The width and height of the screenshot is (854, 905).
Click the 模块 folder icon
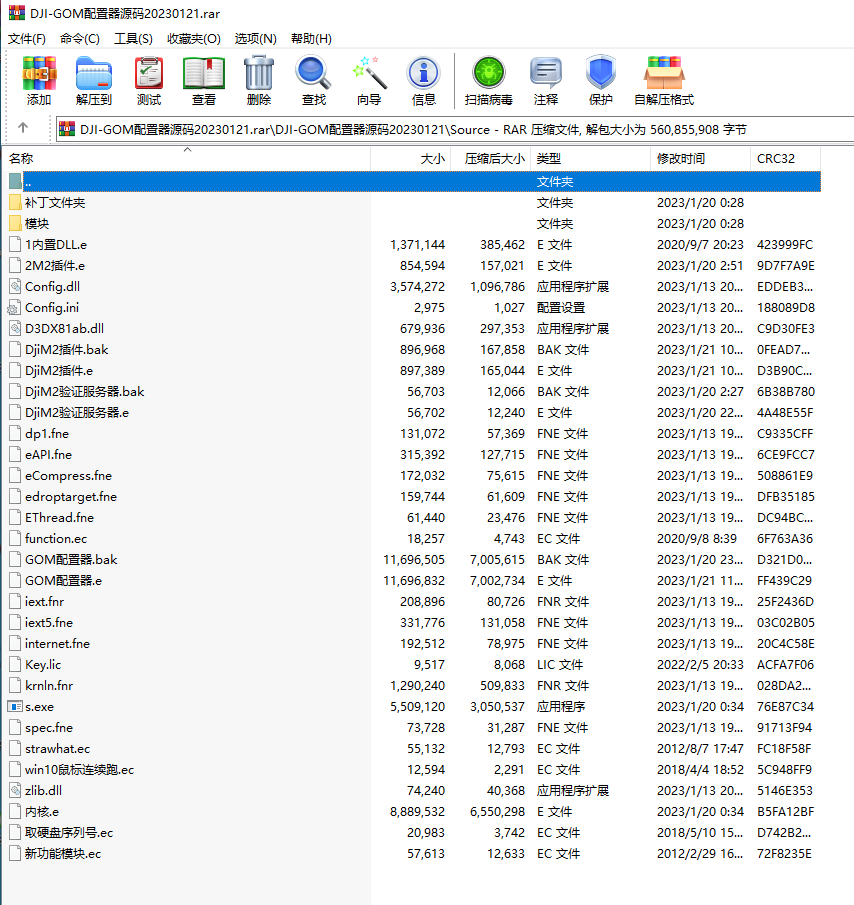click(x=16, y=223)
